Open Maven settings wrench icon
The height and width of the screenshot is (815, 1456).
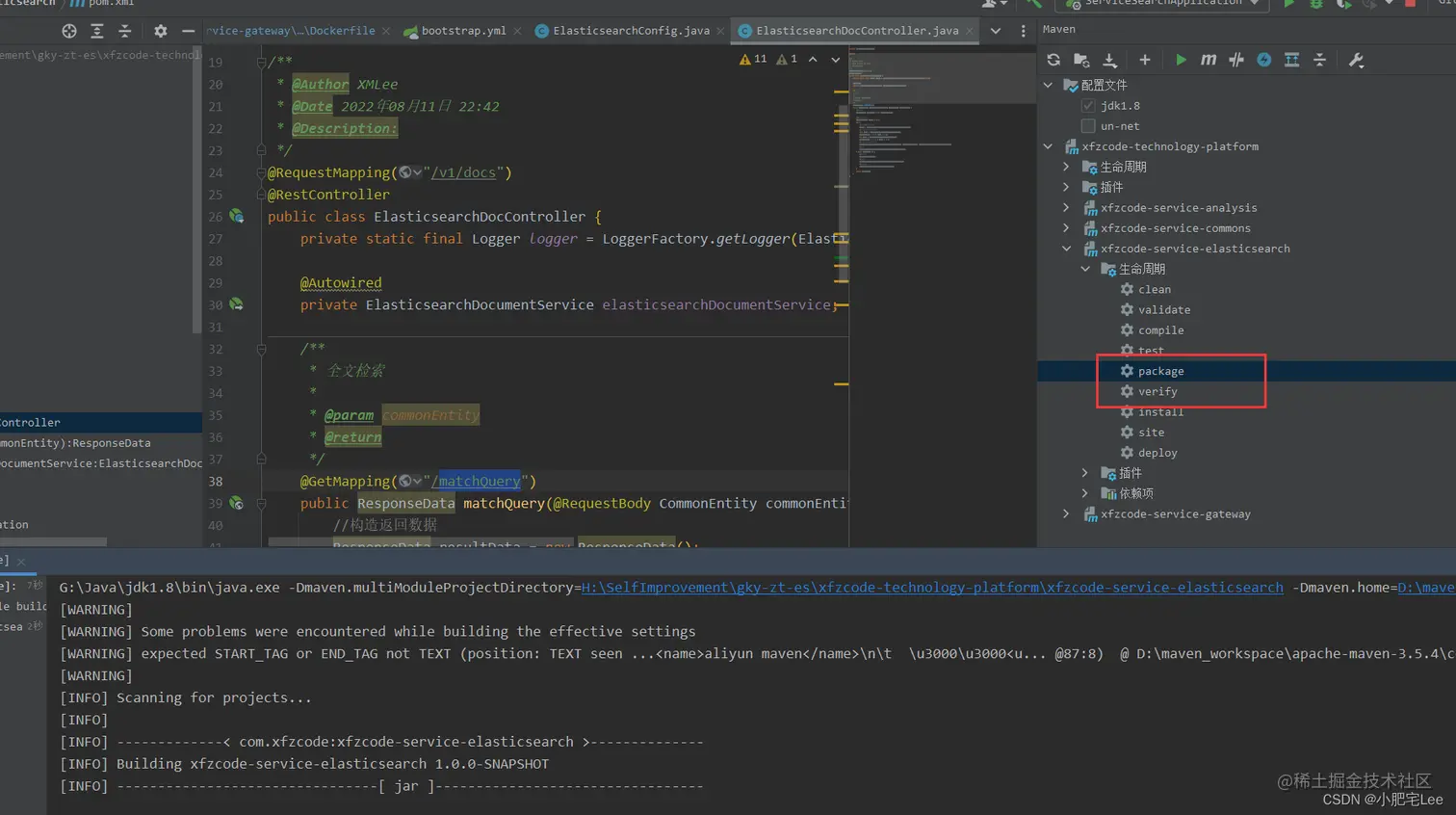(x=1356, y=60)
